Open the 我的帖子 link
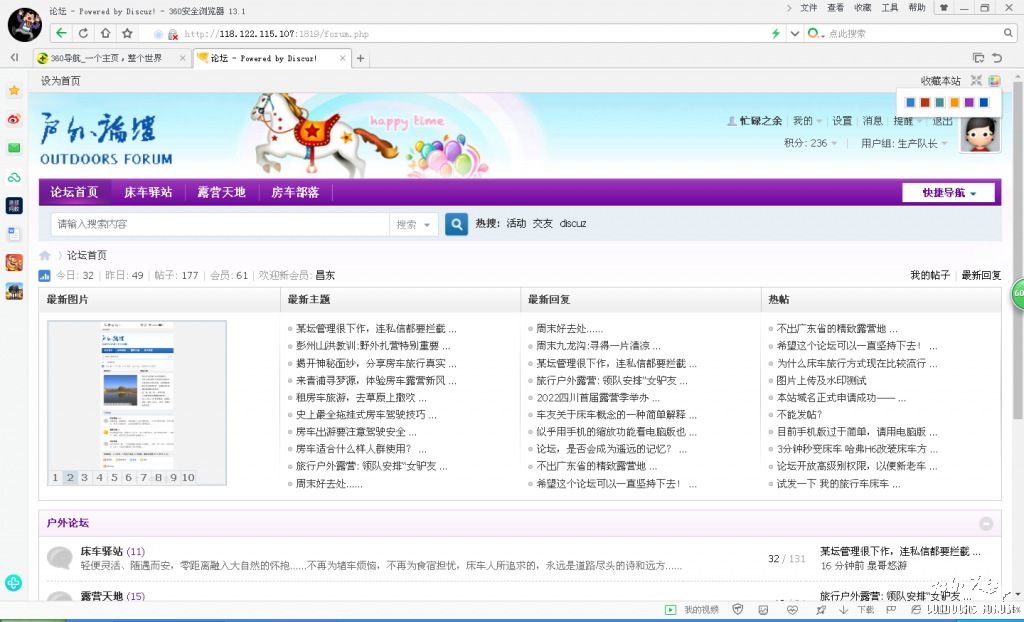This screenshot has height=622, width=1024. [x=930, y=275]
